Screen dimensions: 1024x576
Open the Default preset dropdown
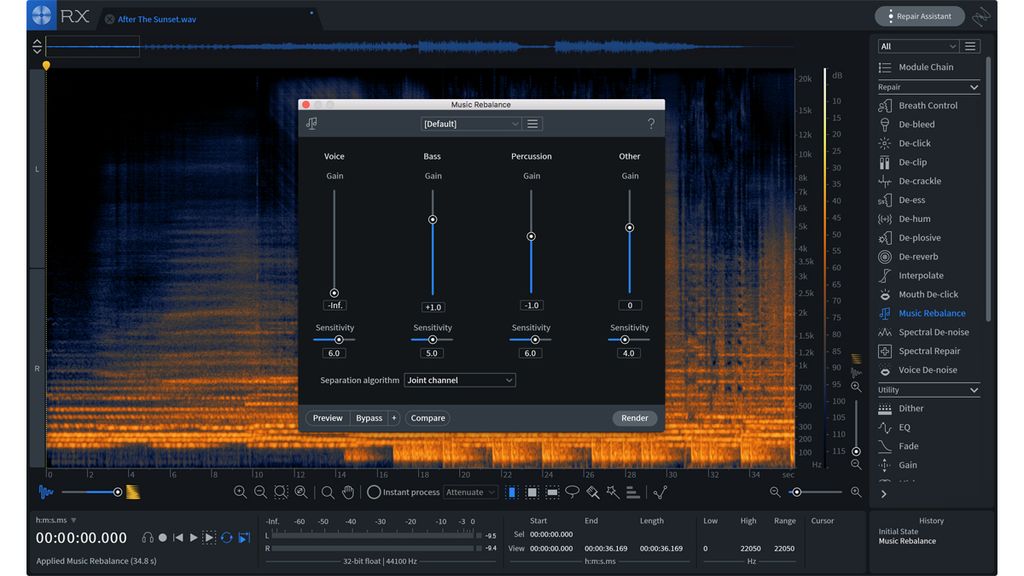tap(470, 123)
